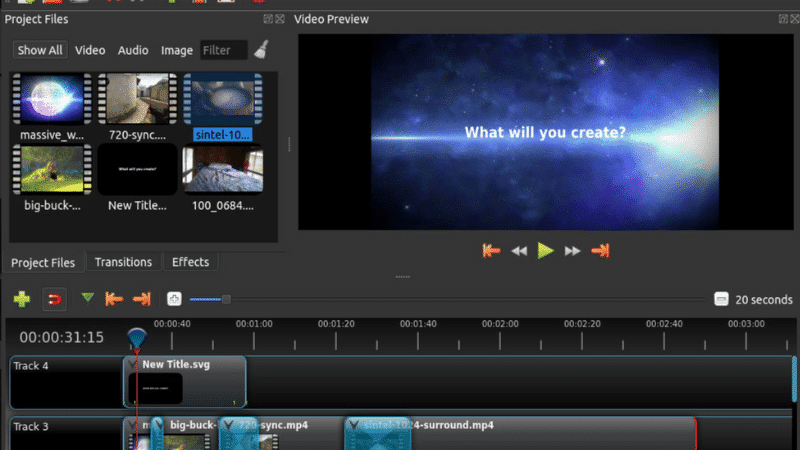Click the Filter text field
Image resolution: width=800 pixels, height=450 pixels.
(x=224, y=50)
